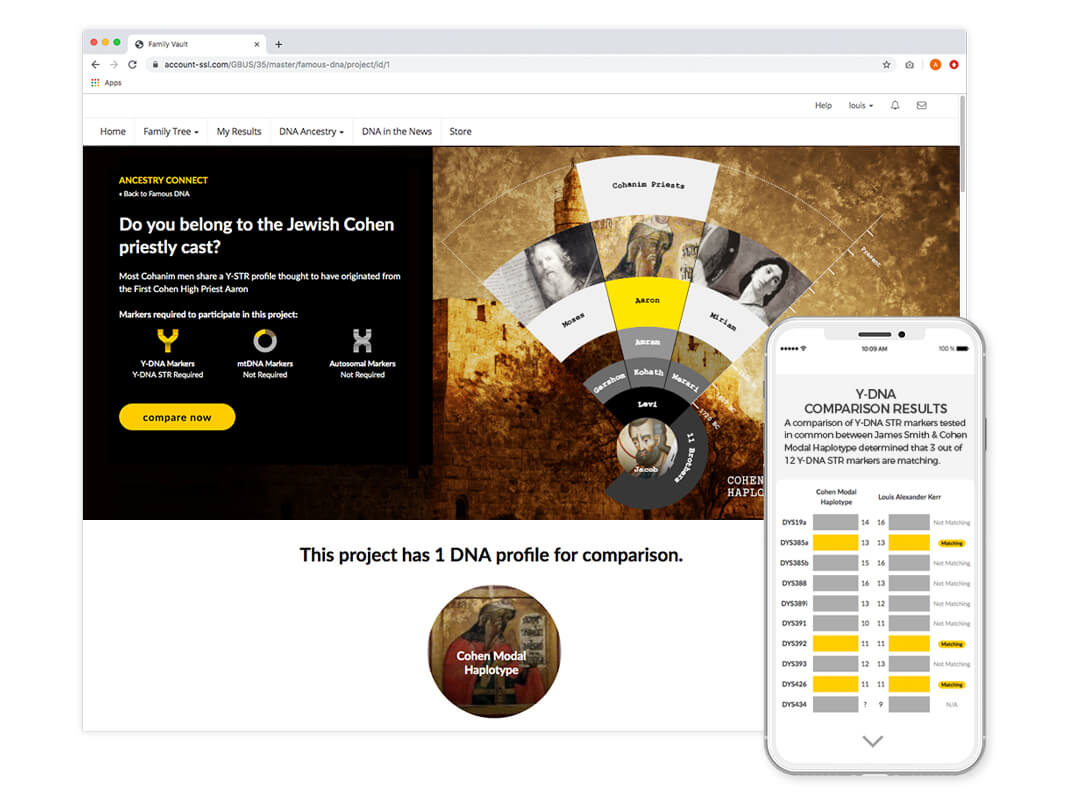This screenshot has width=1080, height=800.
Task: Click the Autosomal Markers X icon
Action: (362, 340)
